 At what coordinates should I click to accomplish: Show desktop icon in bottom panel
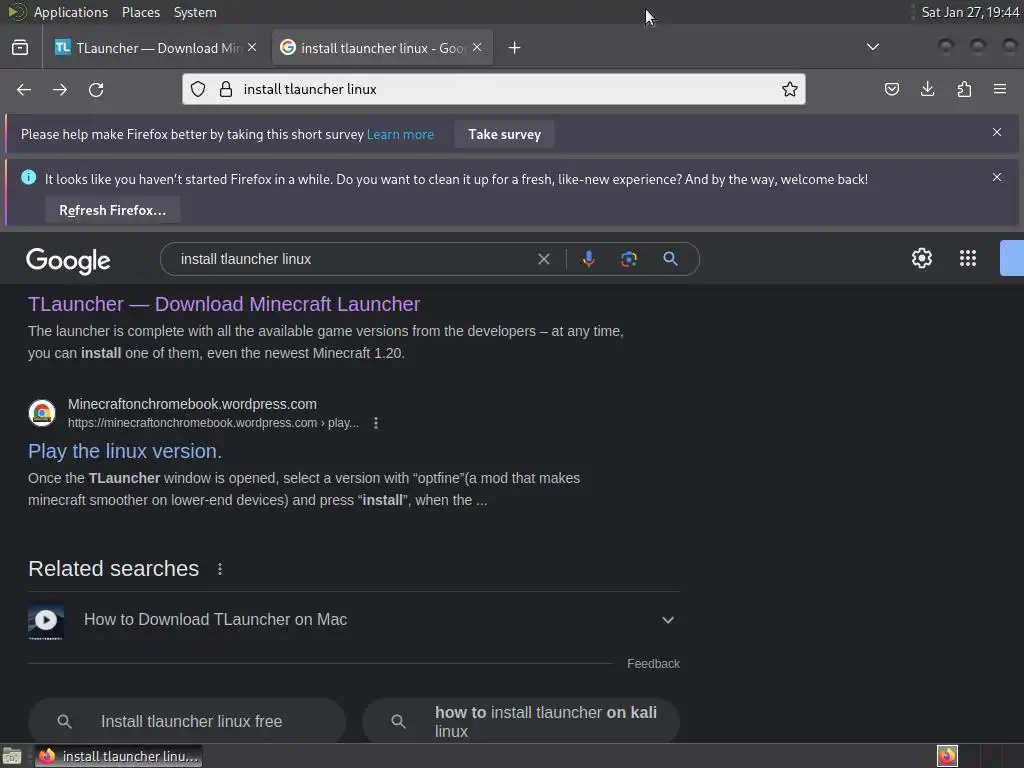(12, 756)
